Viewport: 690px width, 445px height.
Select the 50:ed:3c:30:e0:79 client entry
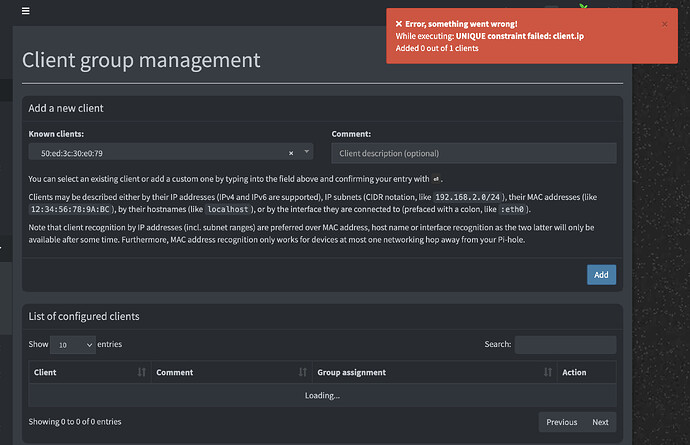pyautogui.click(x=72, y=153)
